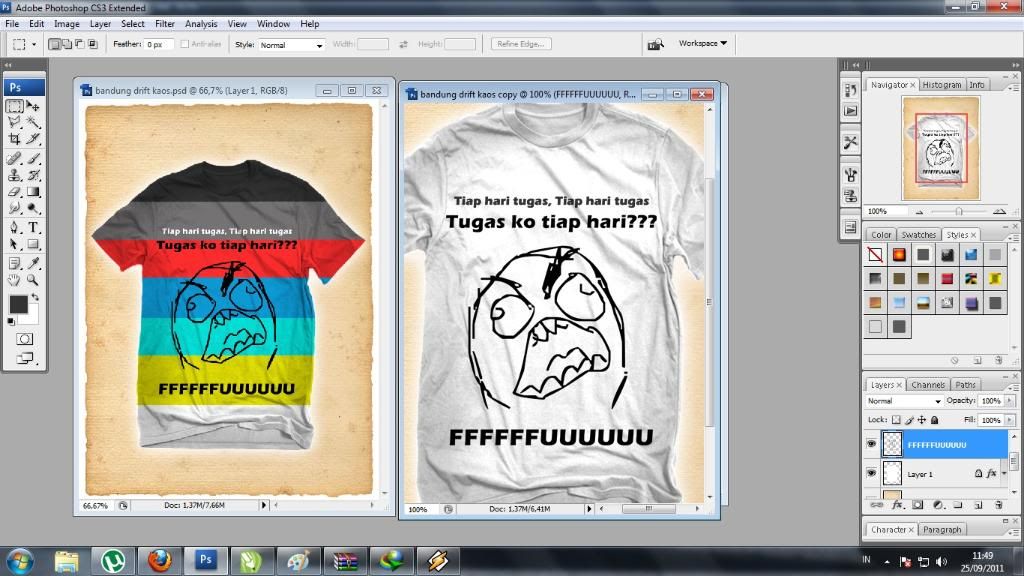Toggle lock image pixels
The image size is (1024, 576).
[909, 420]
